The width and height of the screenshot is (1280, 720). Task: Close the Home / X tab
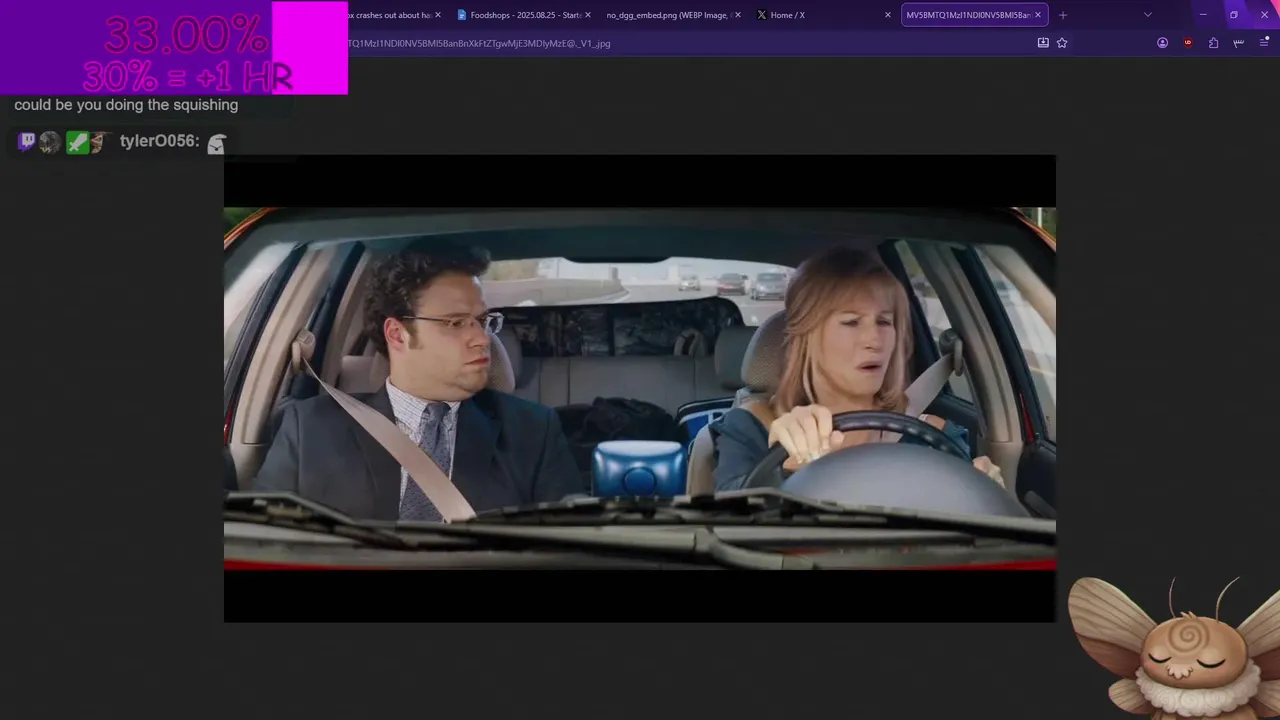(x=887, y=15)
